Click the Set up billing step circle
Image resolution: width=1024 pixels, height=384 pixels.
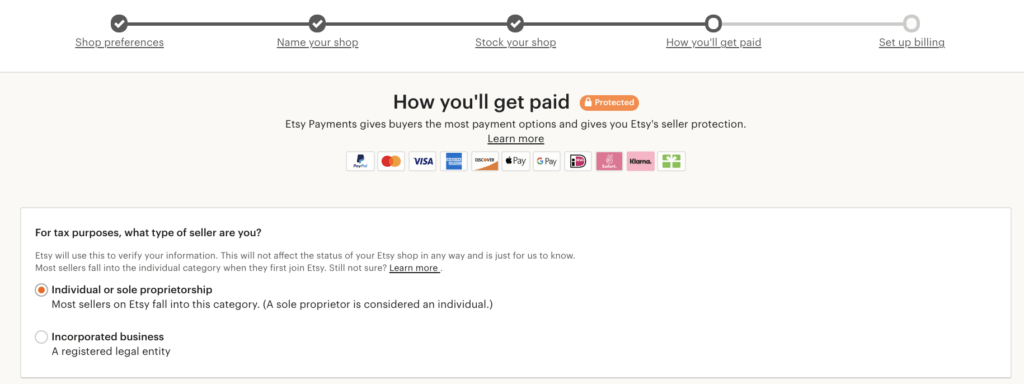pyautogui.click(x=912, y=24)
